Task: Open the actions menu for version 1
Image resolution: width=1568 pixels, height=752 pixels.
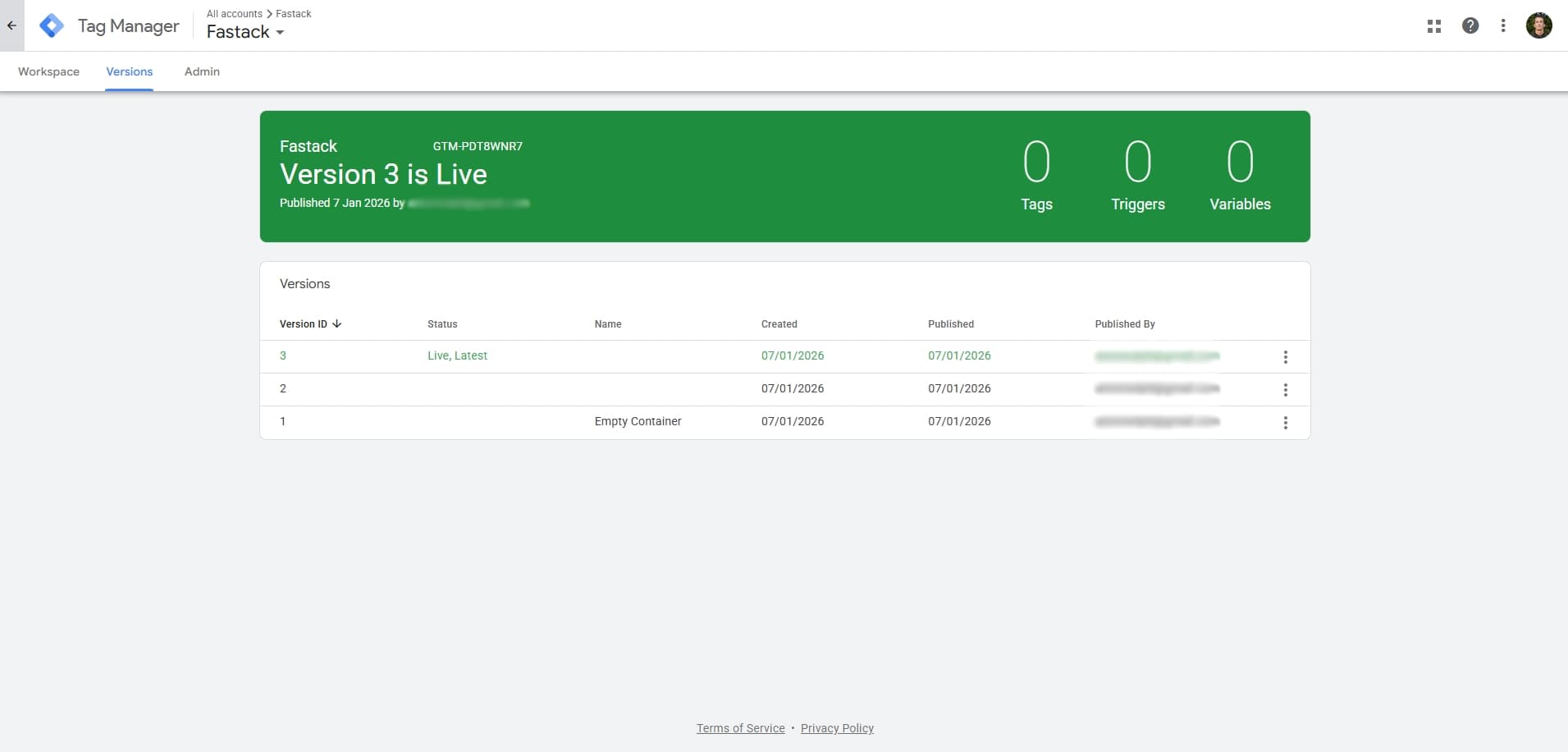Action: pos(1286,423)
